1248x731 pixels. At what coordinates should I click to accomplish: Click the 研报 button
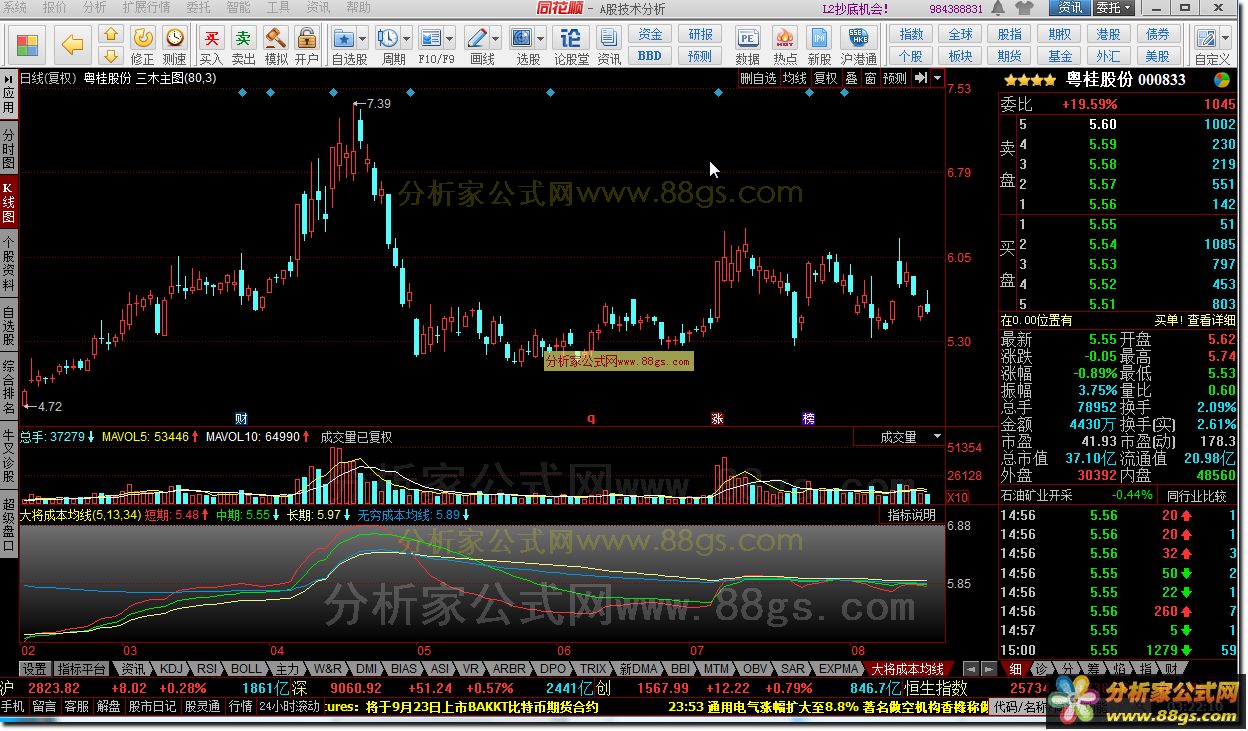[701, 35]
